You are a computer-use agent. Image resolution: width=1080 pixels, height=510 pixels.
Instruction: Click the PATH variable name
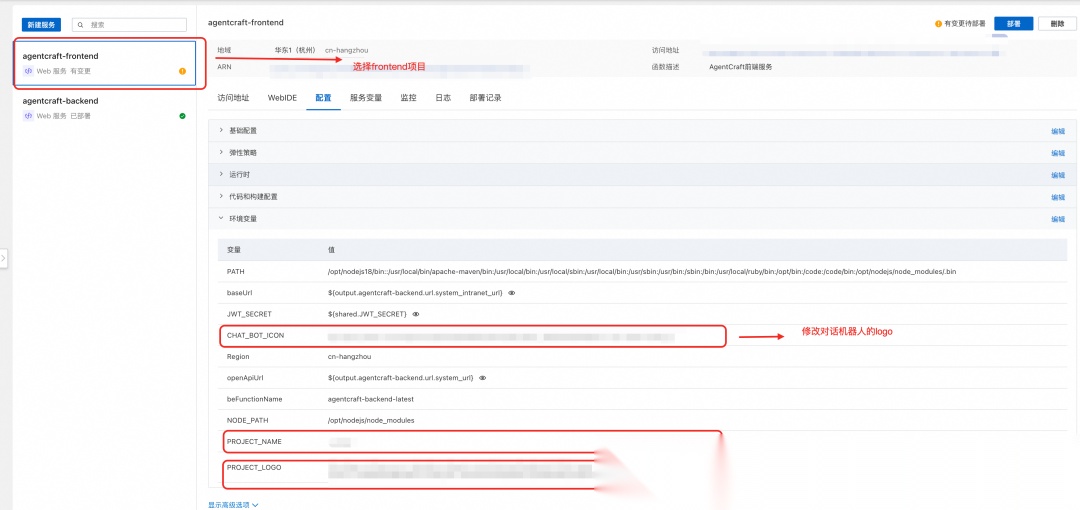pos(236,272)
